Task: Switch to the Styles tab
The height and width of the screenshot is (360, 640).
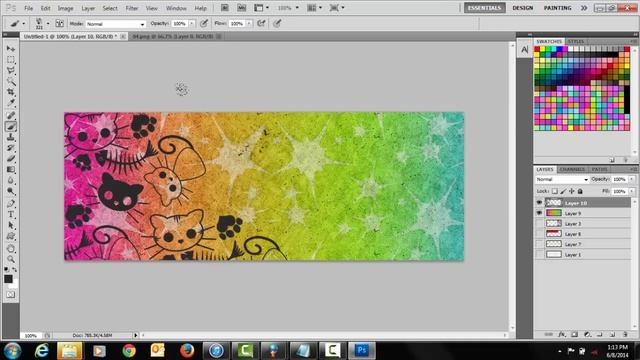Action: (576, 41)
